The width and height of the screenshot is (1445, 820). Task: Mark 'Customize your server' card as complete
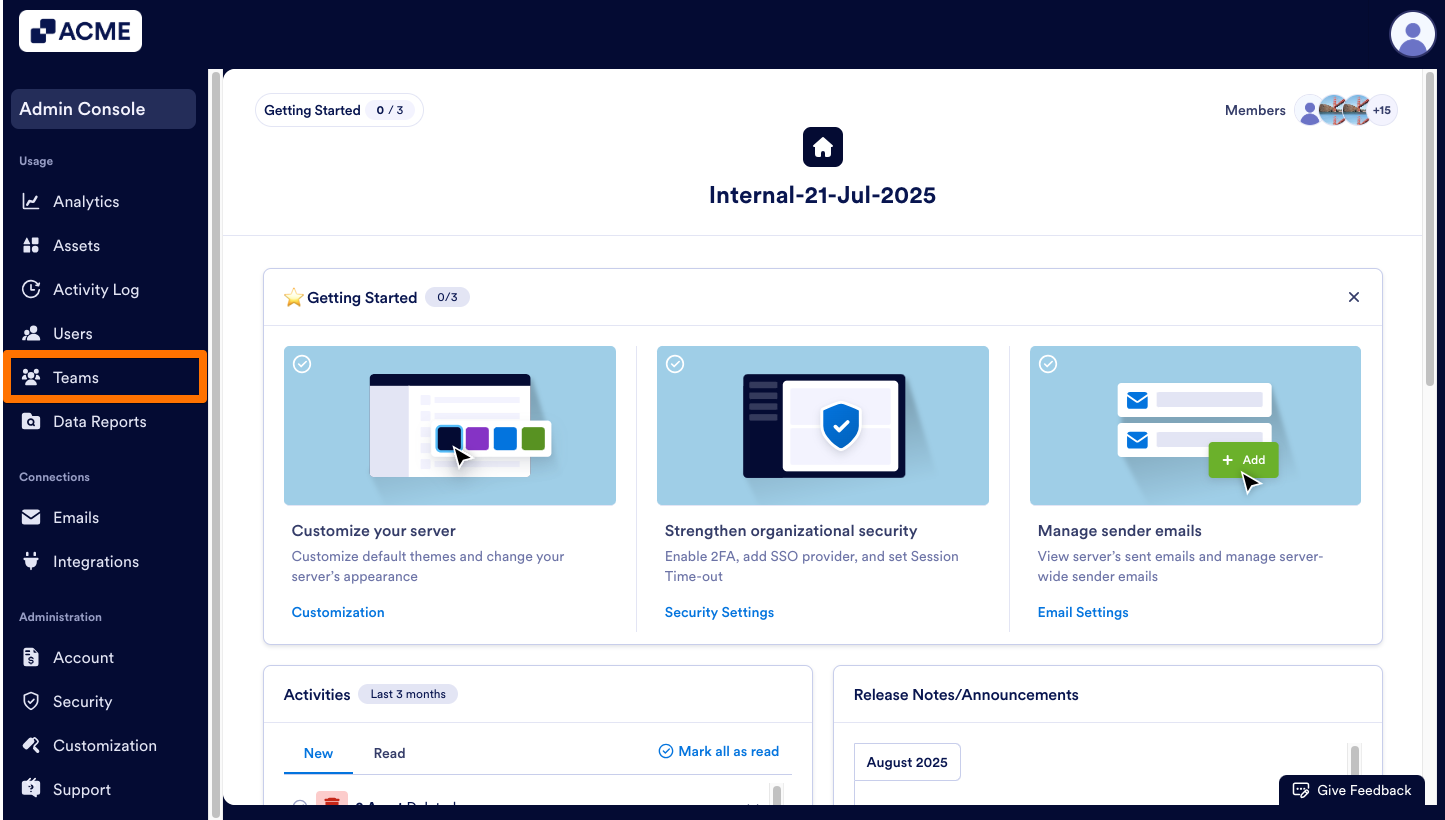302,364
